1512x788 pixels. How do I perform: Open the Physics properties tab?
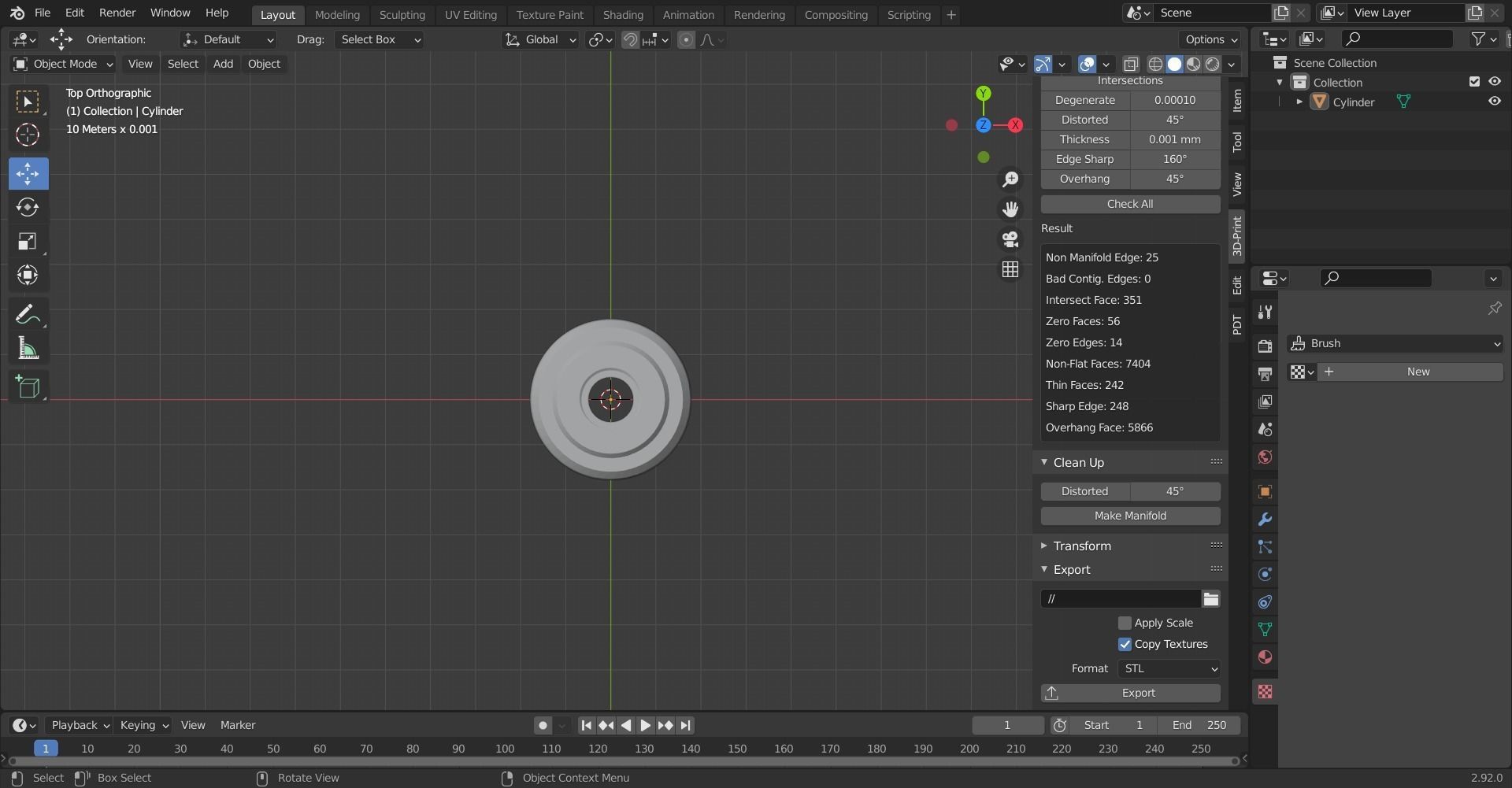pos(1265,575)
